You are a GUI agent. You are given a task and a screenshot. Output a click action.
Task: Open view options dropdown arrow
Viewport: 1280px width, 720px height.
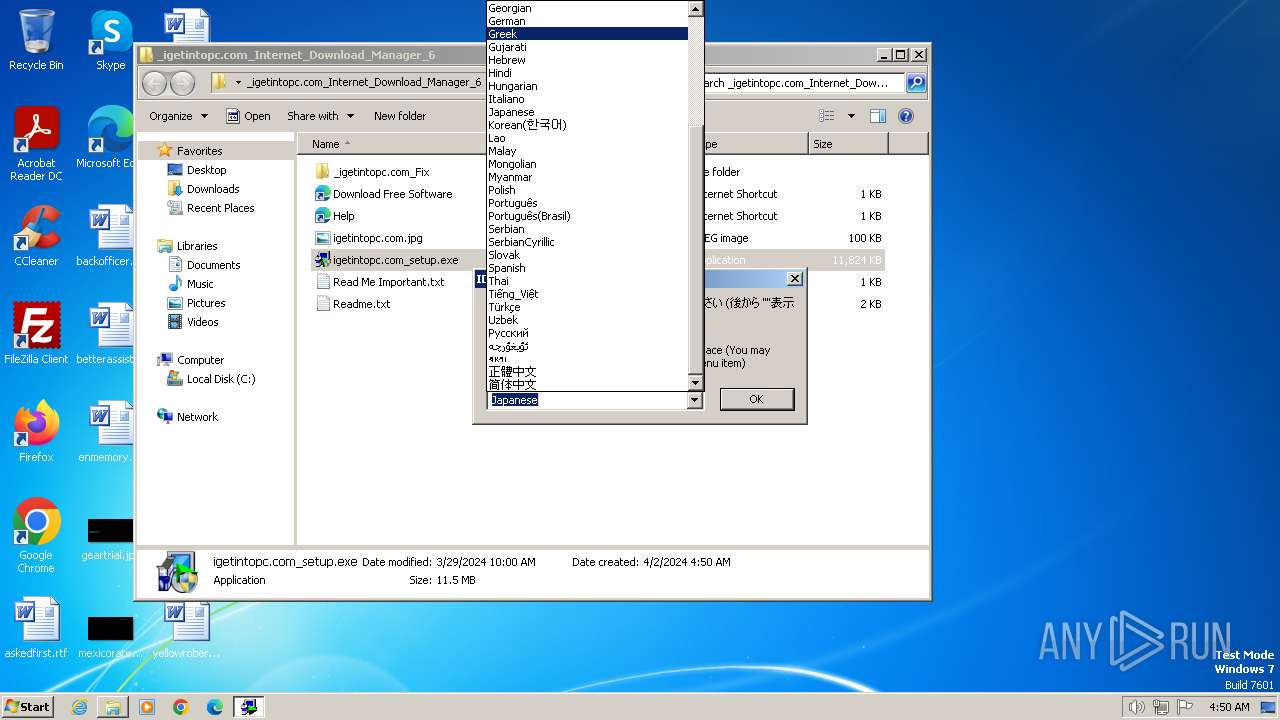pyautogui.click(x=851, y=116)
